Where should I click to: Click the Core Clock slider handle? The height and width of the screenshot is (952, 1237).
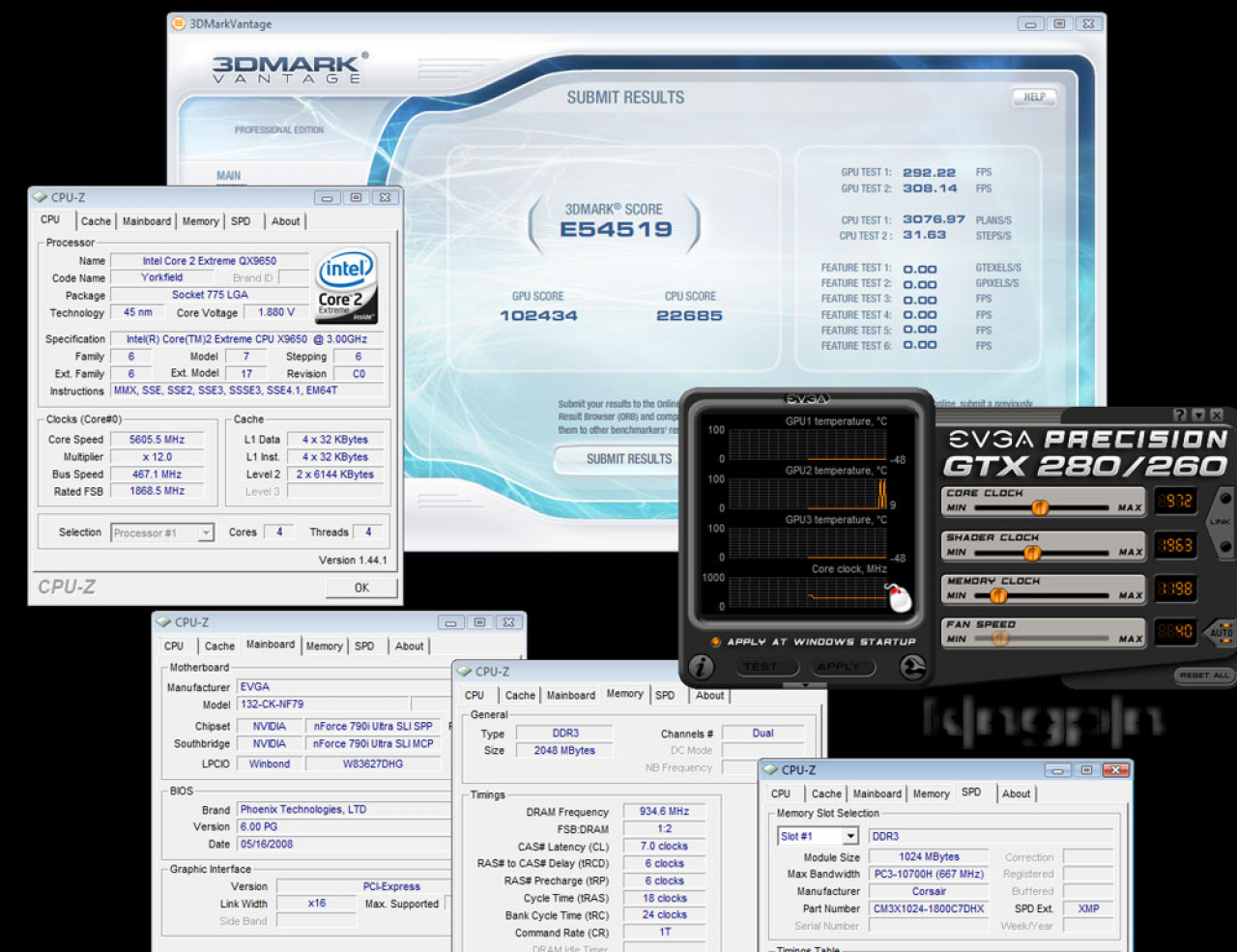pyautogui.click(x=1040, y=507)
